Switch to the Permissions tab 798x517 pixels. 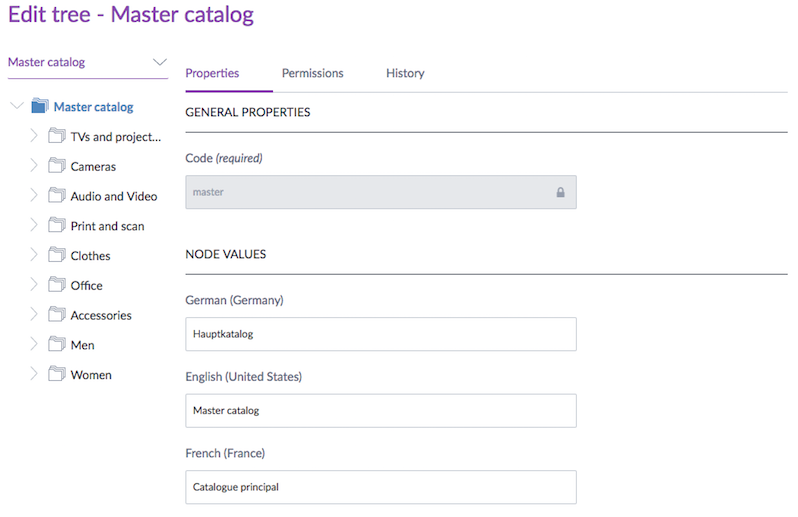point(312,73)
